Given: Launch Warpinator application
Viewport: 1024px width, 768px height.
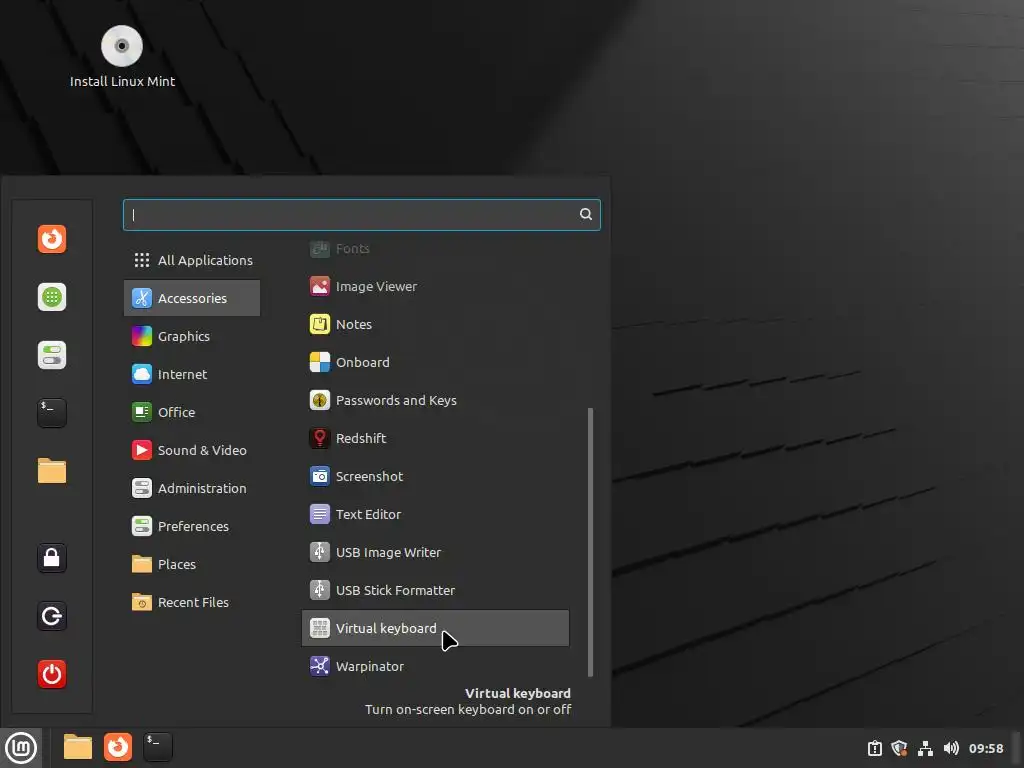Looking at the screenshot, I should click(436, 666).
